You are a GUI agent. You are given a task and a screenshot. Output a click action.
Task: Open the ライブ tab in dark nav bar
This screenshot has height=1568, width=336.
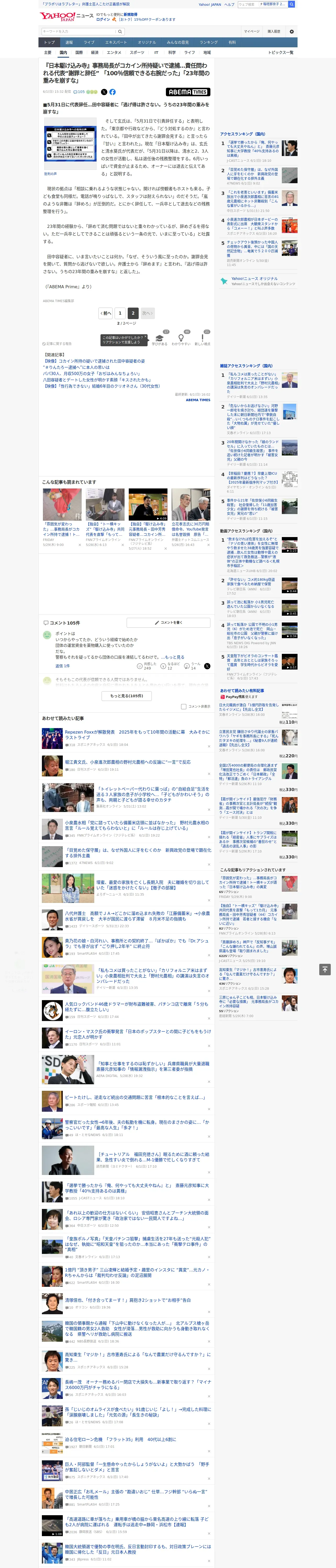pyautogui.click(x=89, y=43)
